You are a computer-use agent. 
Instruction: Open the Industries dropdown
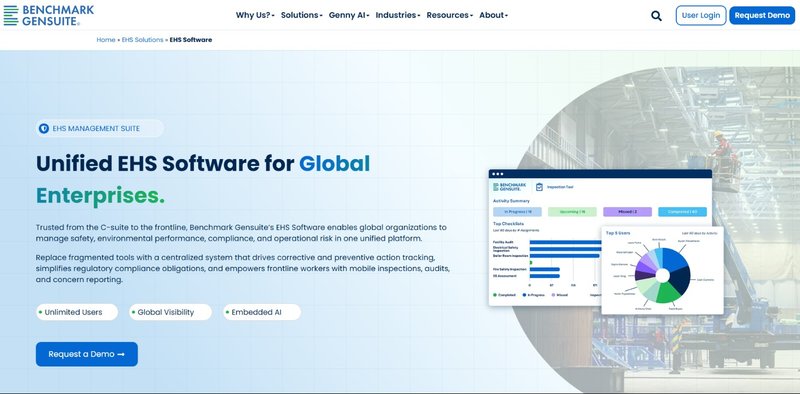pos(398,15)
